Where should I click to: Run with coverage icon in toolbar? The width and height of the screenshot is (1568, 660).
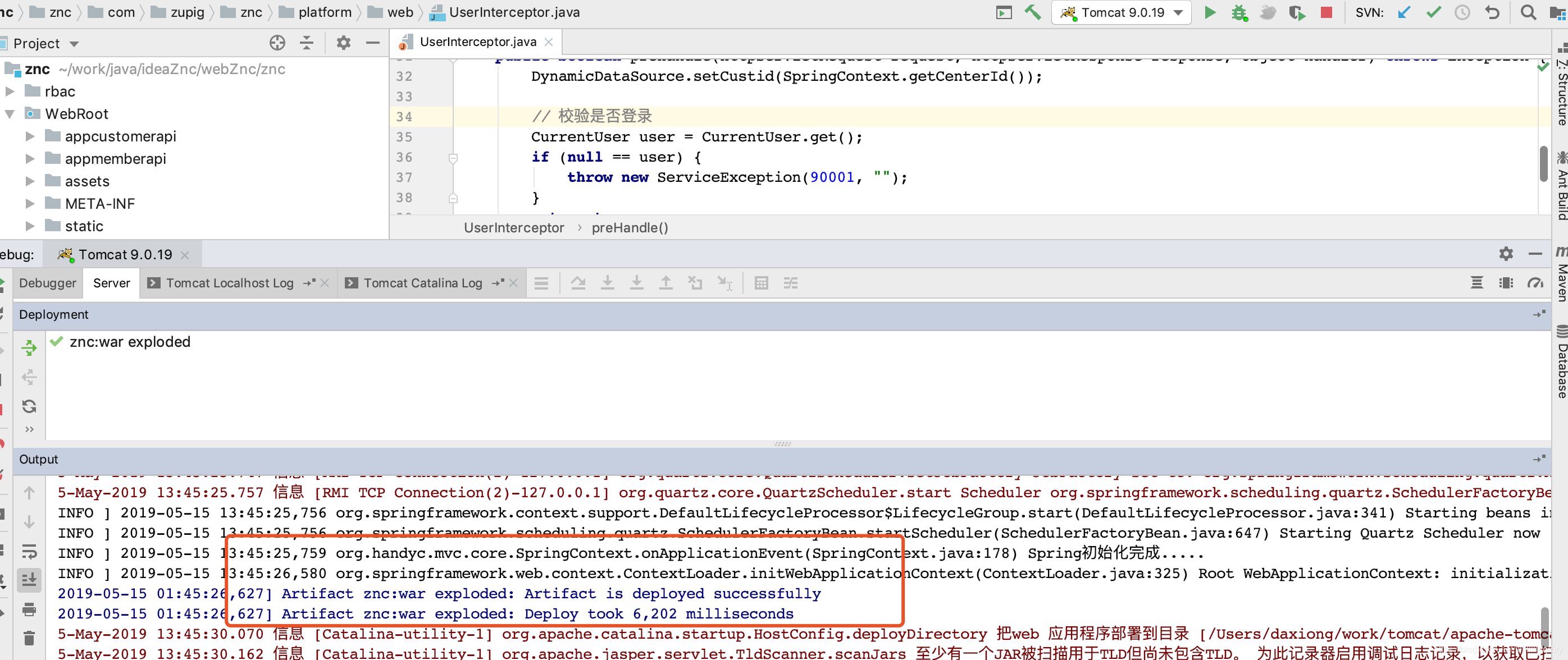click(x=1297, y=12)
